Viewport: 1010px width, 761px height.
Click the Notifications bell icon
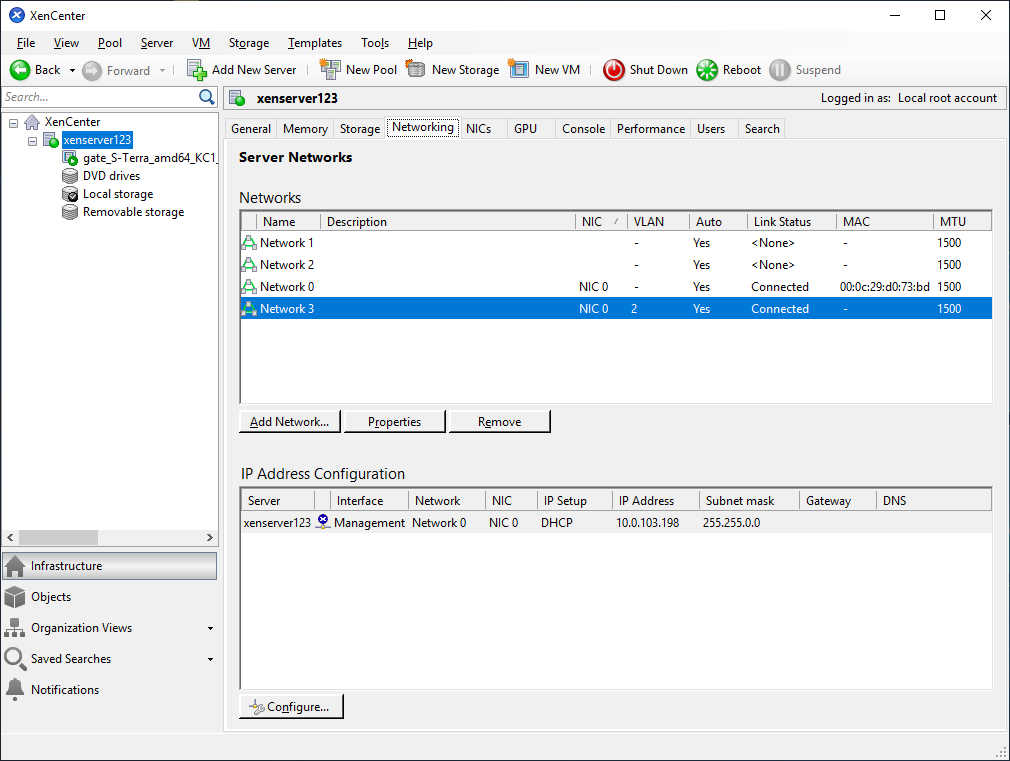14,689
